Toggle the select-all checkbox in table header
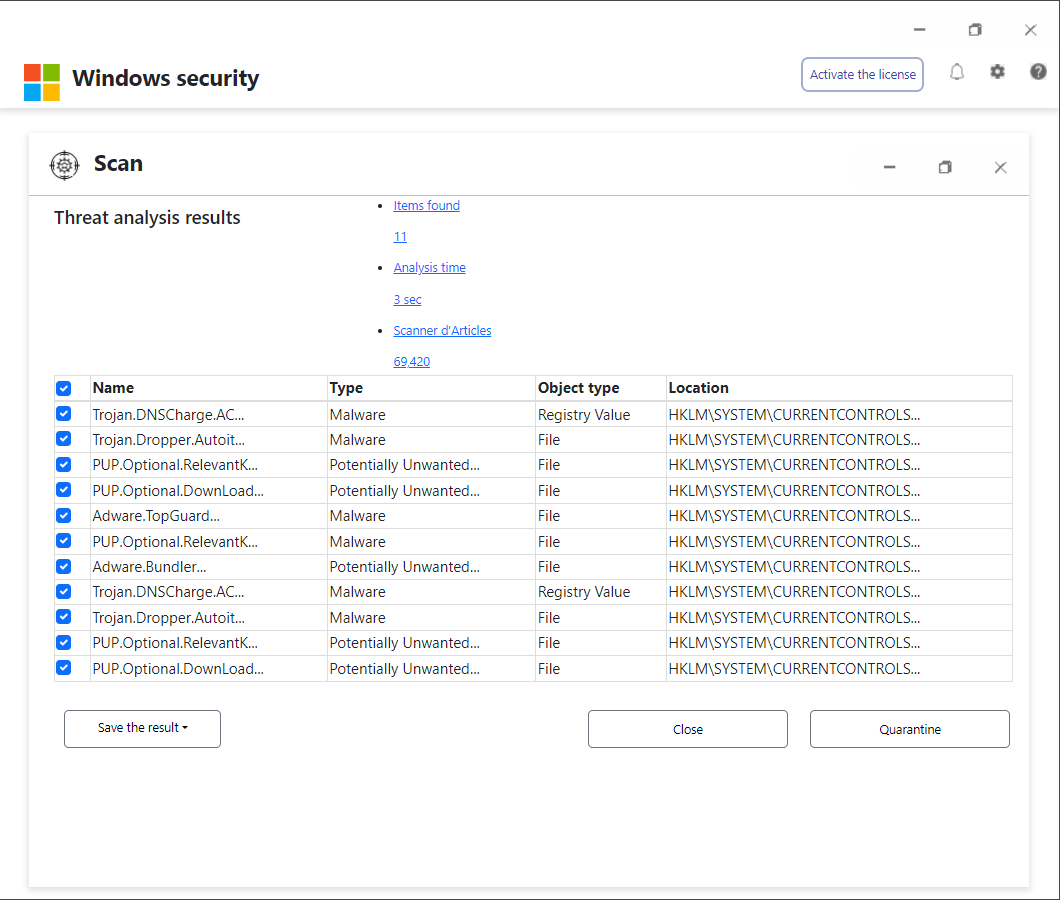Viewport: 1060px width, 900px height. tap(64, 388)
